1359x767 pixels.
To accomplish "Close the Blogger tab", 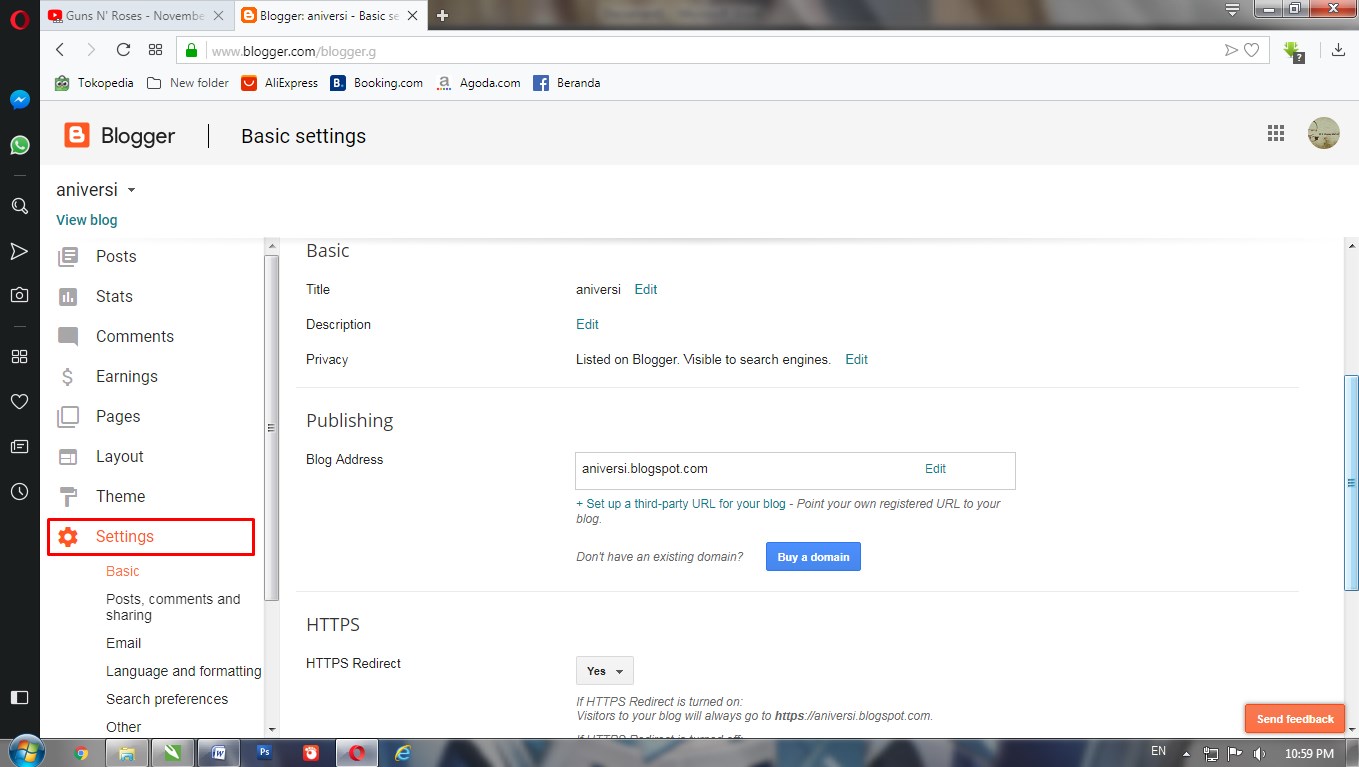I will [x=411, y=16].
